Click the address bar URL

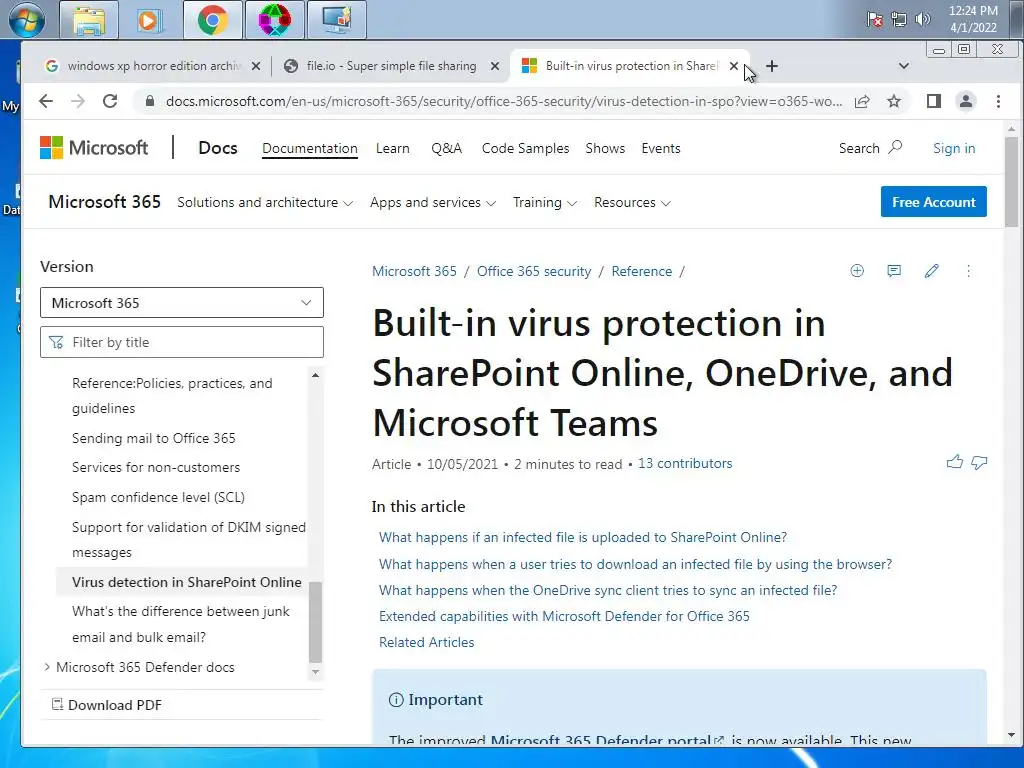coord(503,101)
